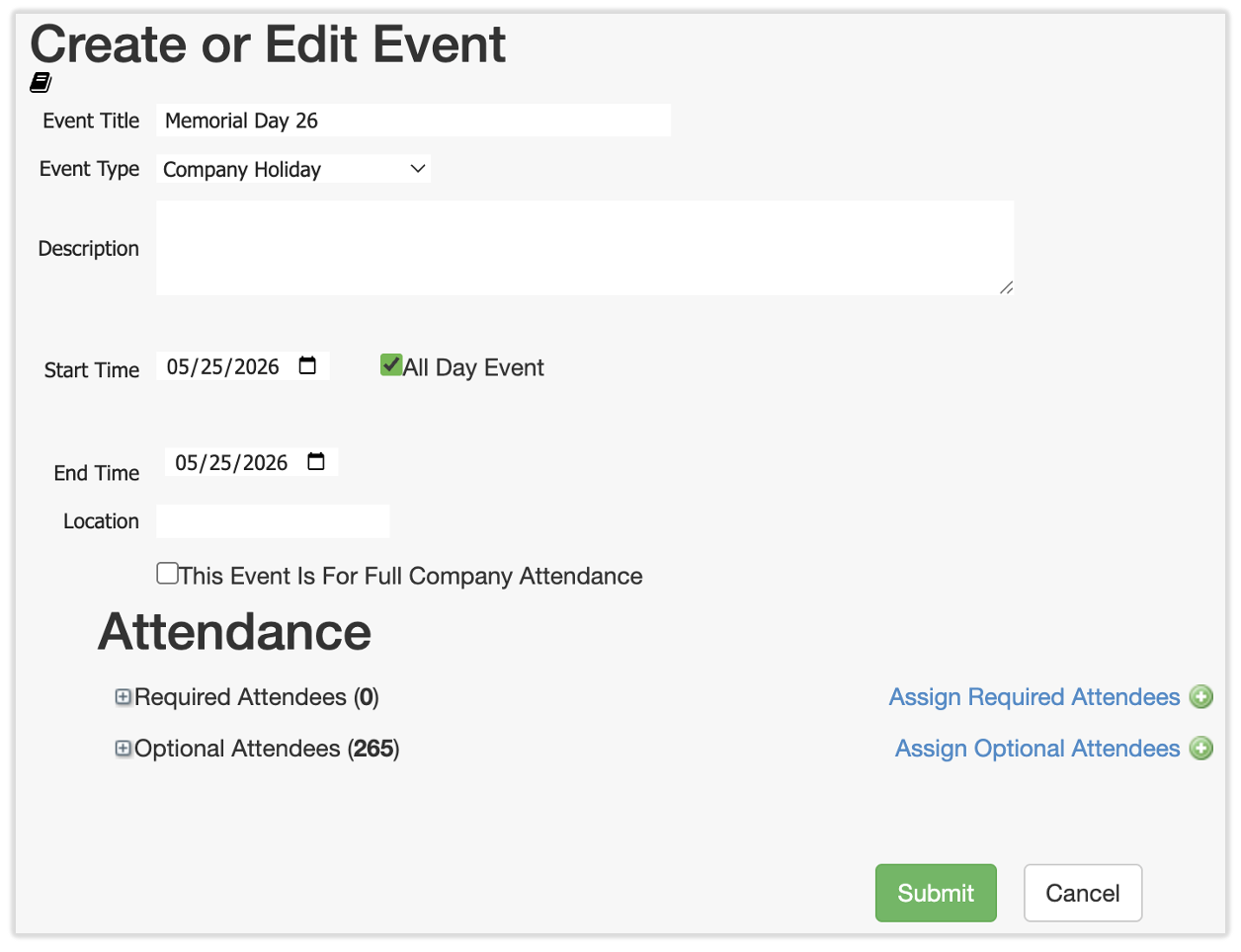Click inside the Description text area
This screenshot has width=1241, height=952.
583,248
